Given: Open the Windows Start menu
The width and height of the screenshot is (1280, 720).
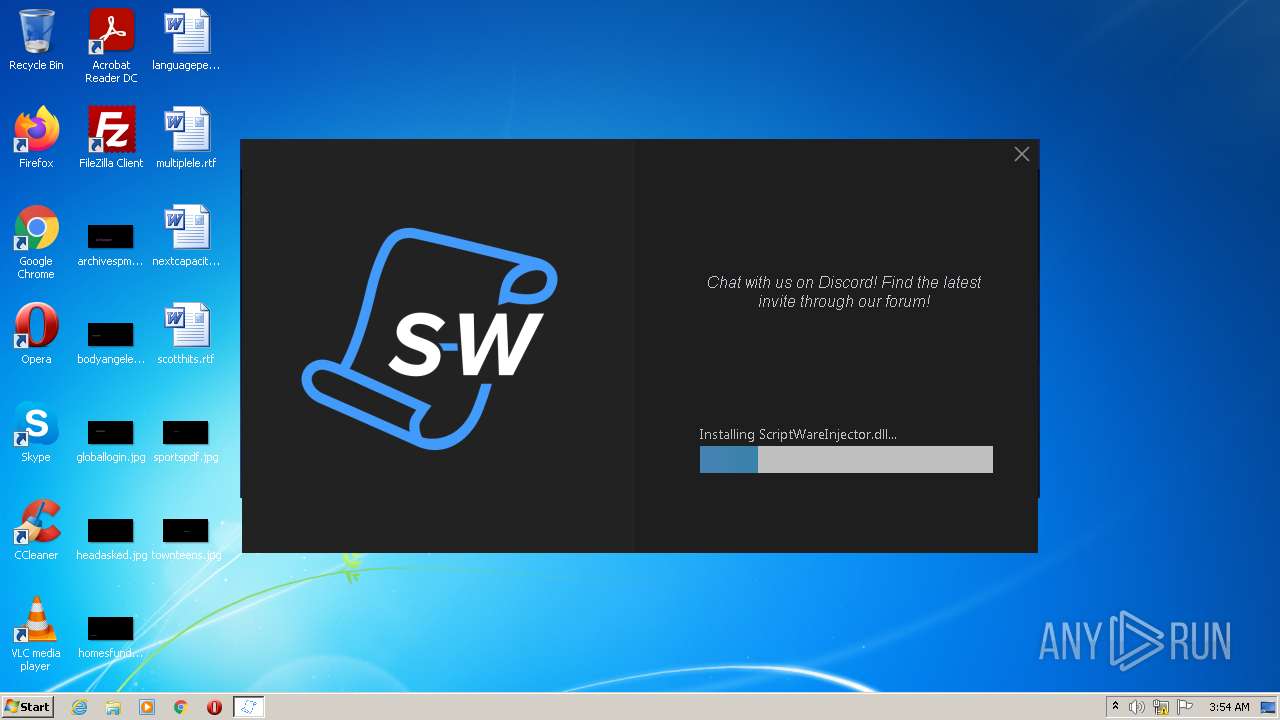Looking at the screenshot, I should 27,706.
